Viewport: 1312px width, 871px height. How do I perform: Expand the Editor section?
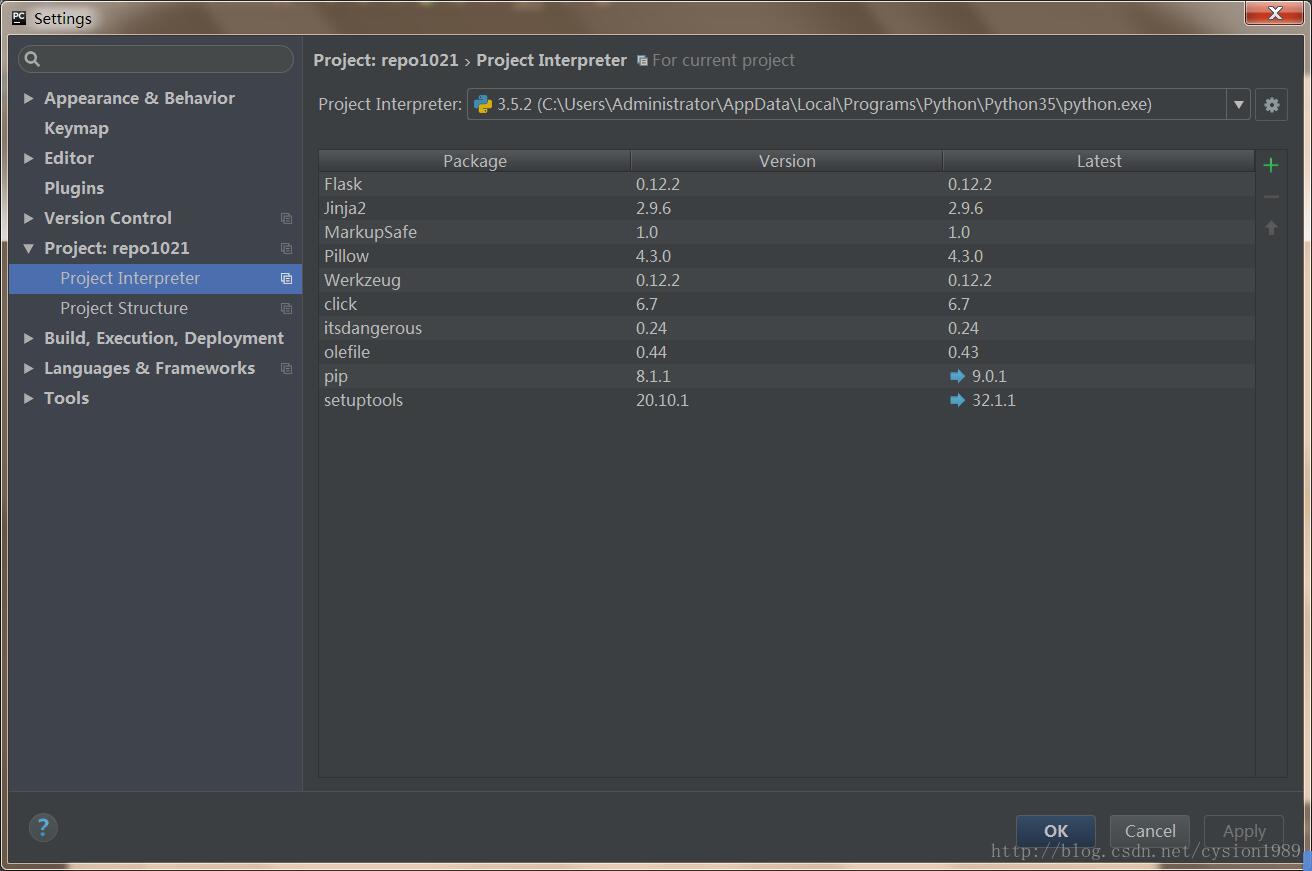click(x=28, y=158)
